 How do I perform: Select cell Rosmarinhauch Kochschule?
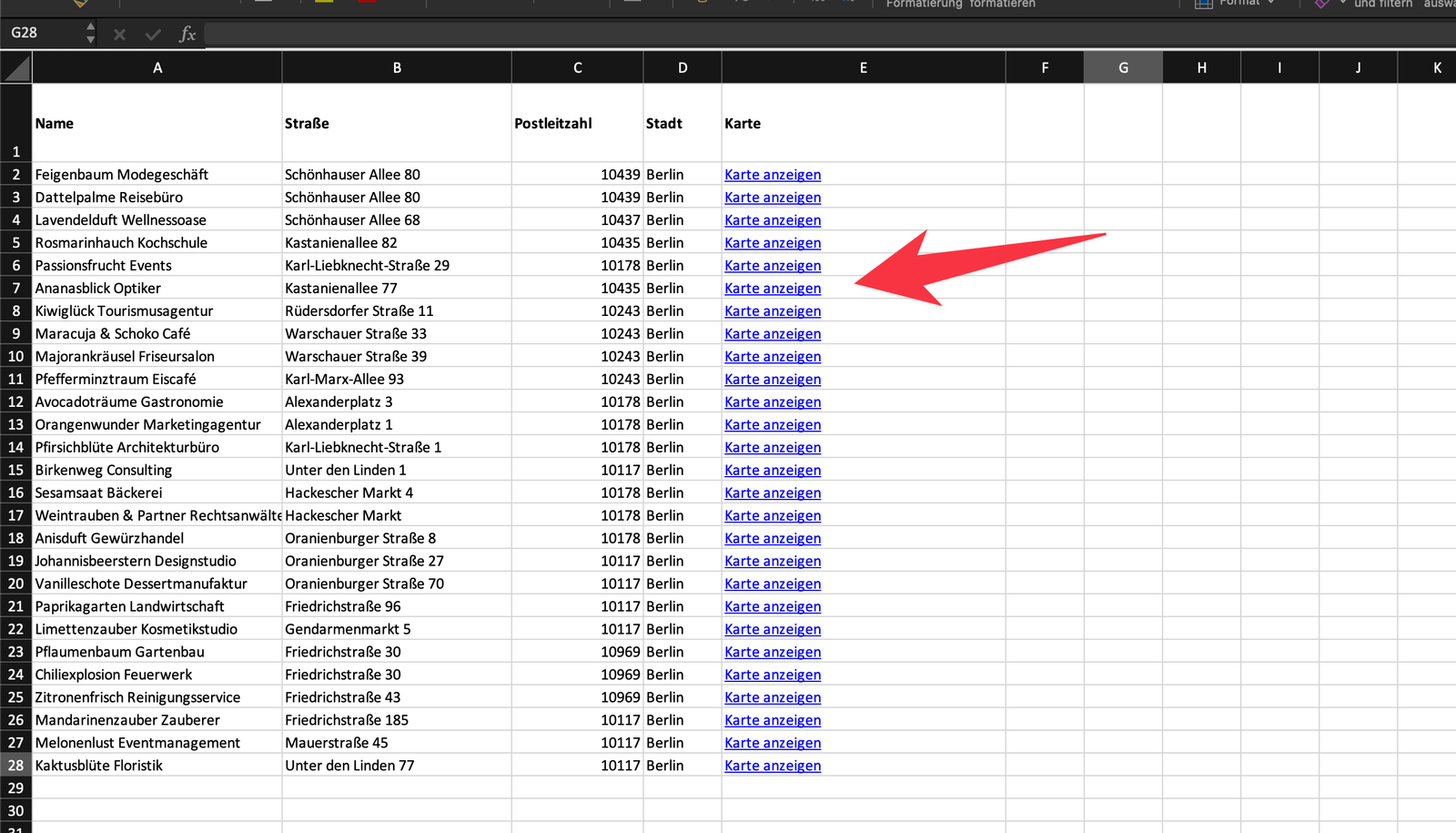click(157, 243)
